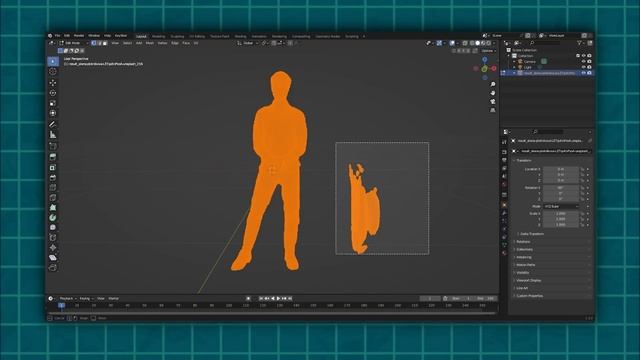Select the Spin tool
The height and width of the screenshot is (360, 640).
tap(53, 218)
